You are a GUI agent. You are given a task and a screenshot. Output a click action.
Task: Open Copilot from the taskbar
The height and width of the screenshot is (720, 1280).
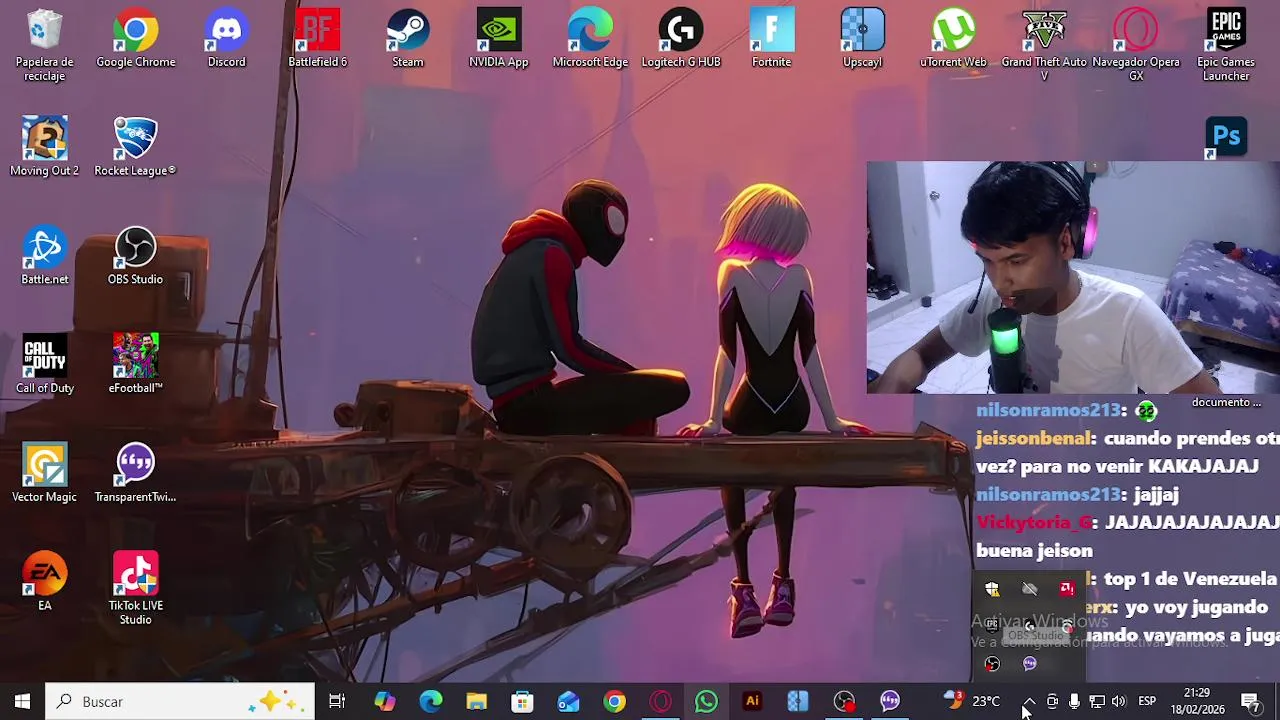(x=384, y=702)
